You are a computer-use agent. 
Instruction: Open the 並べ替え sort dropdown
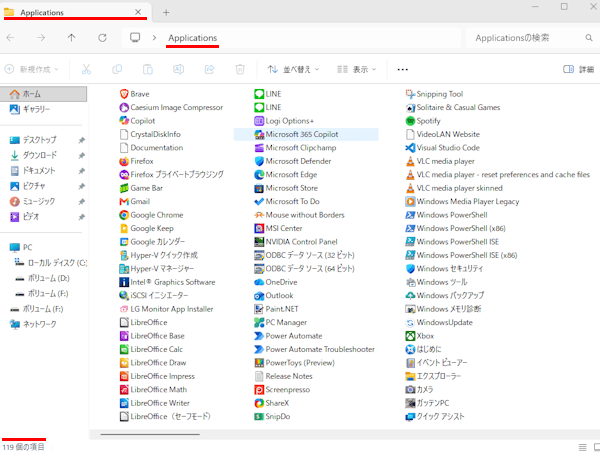click(x=293, y=69)
